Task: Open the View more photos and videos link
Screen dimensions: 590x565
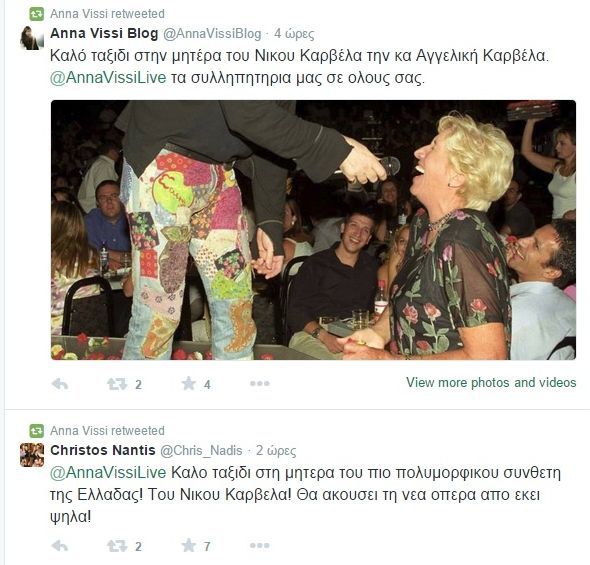Action: pyautogui.click(x=491, y=383)
